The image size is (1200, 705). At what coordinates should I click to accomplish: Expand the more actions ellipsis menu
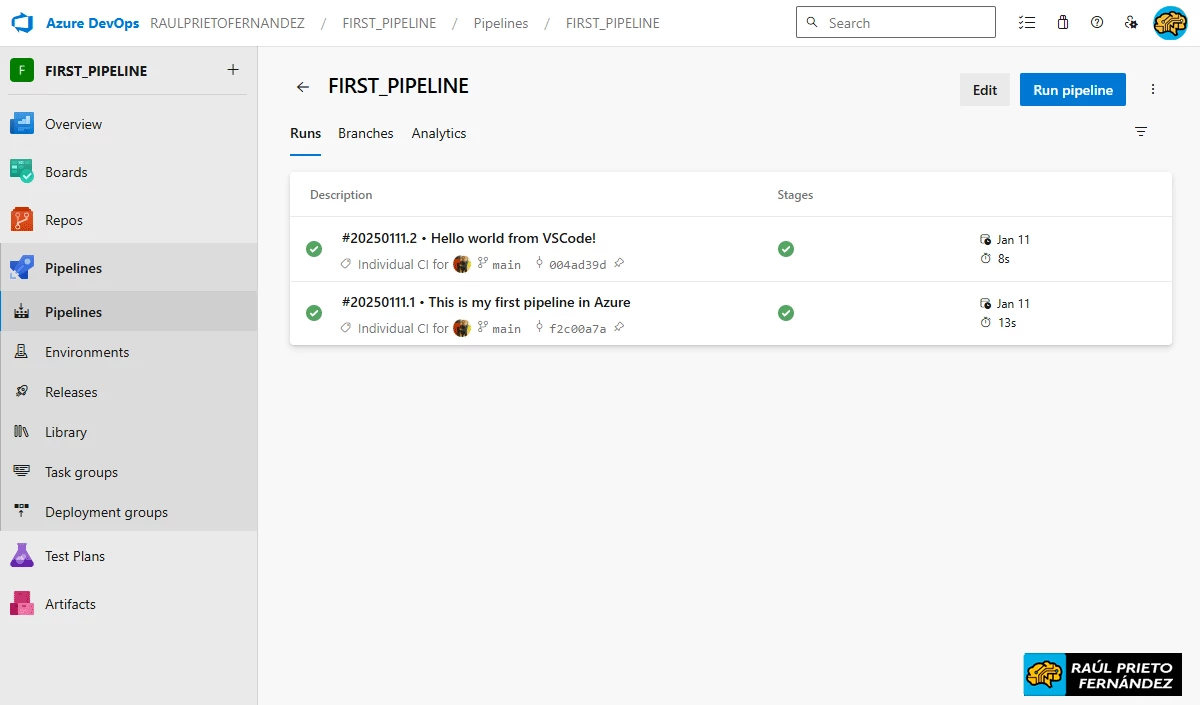pyautogui.click(x=1152, y=89)
